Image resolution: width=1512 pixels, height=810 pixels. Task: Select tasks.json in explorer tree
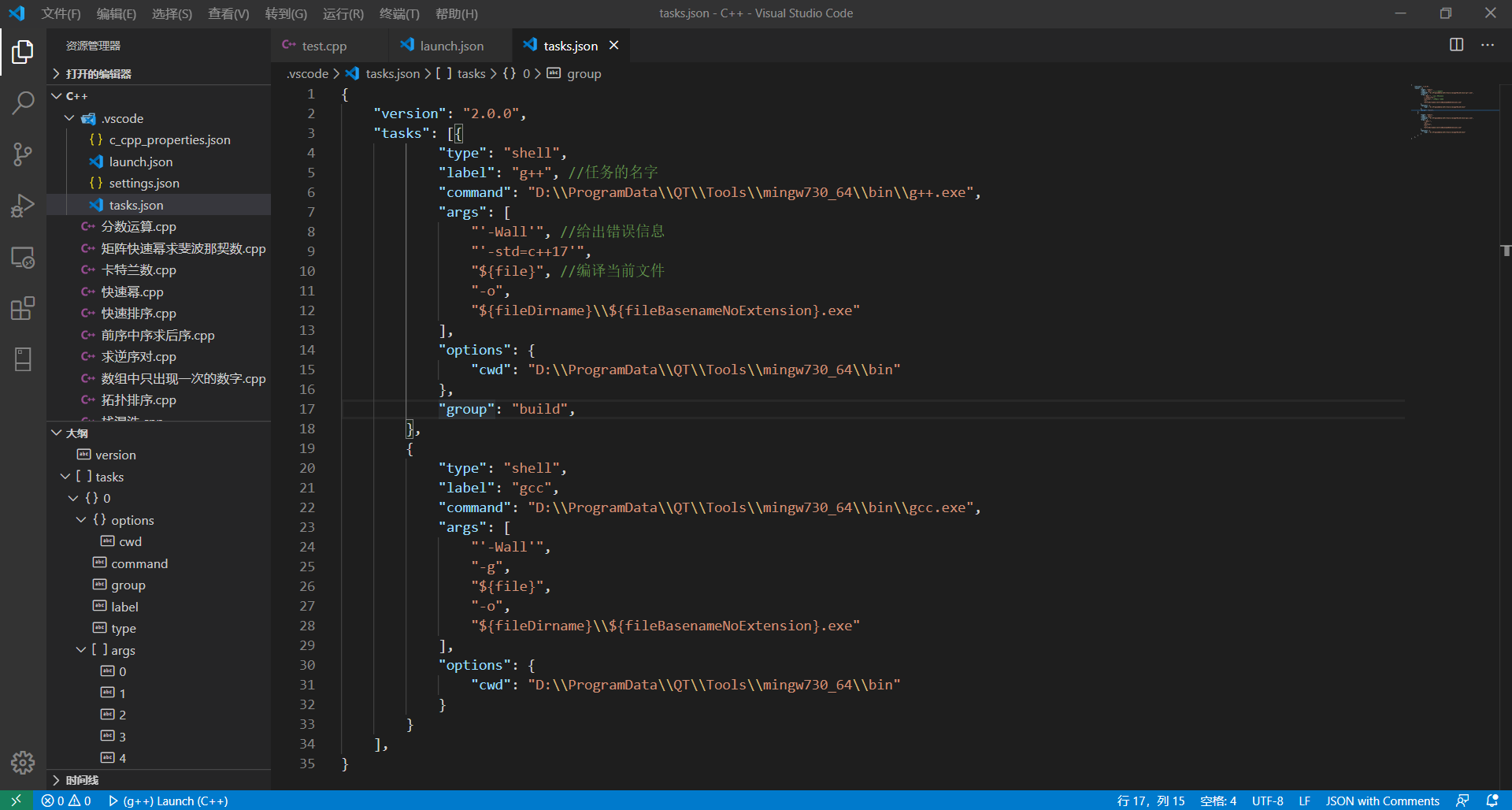159,205
